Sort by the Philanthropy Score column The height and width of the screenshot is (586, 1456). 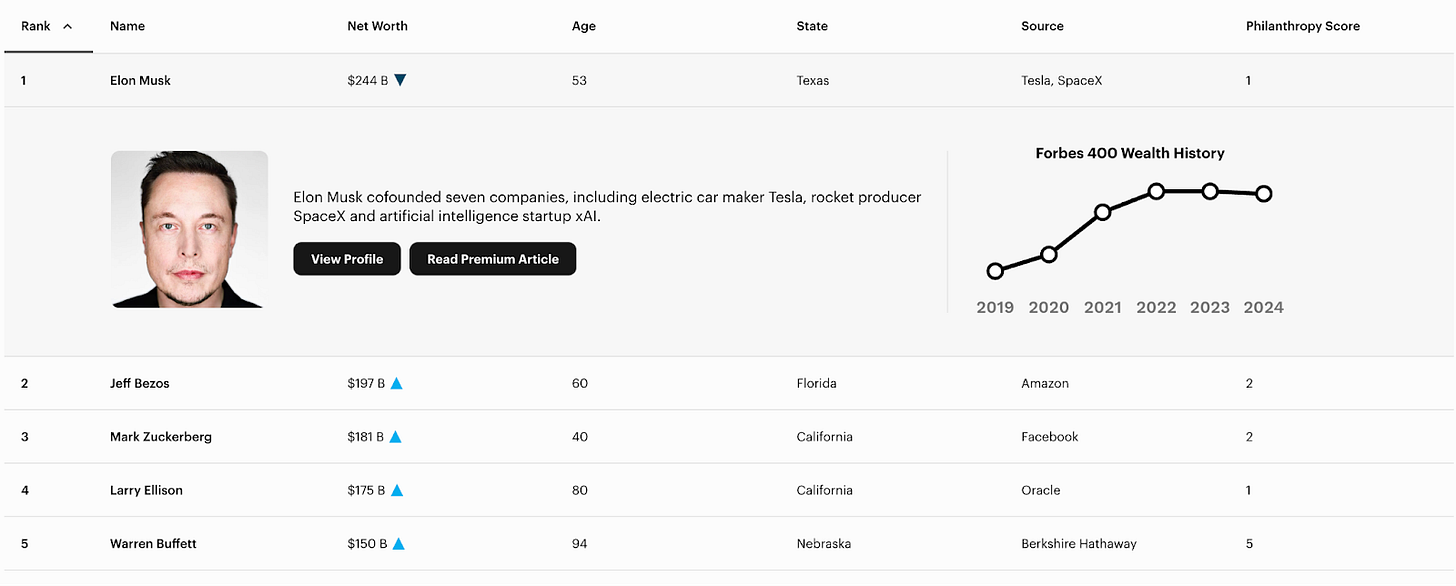coord(1302,26)
